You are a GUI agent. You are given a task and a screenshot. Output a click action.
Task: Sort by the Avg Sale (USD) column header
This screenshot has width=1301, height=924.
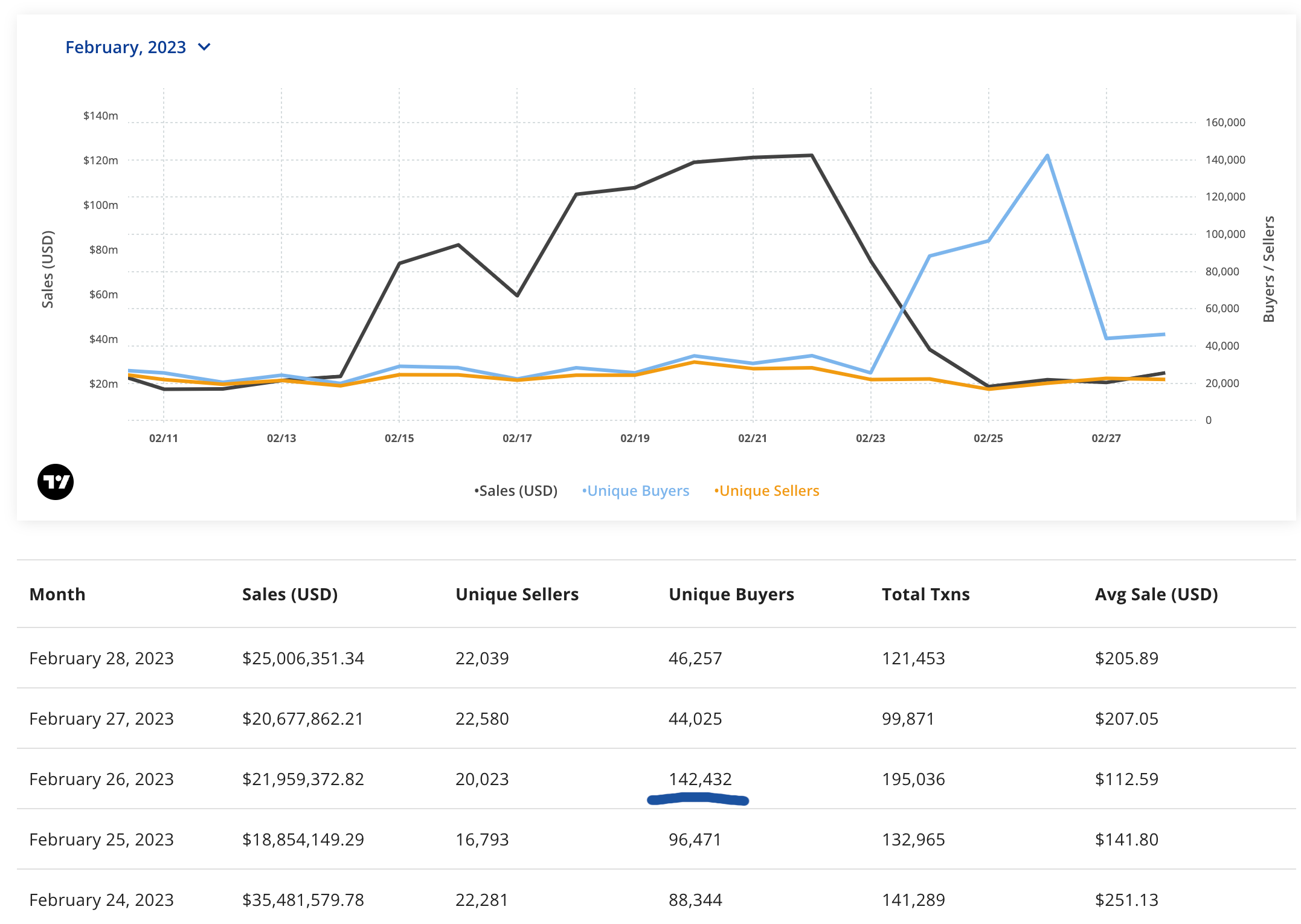(1157, 594)
